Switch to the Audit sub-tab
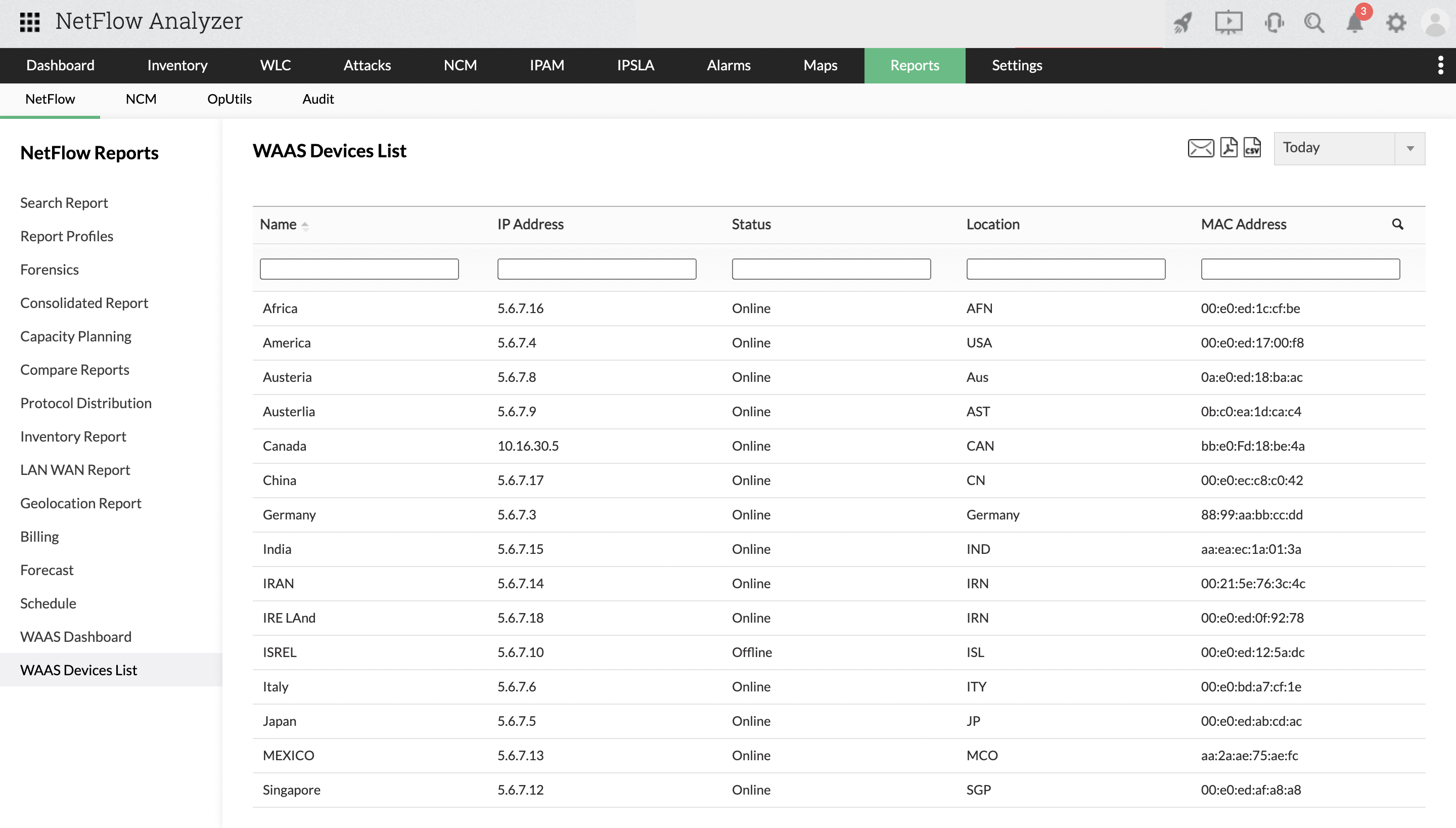This screenshot has height=828, width=1456. 317,99
